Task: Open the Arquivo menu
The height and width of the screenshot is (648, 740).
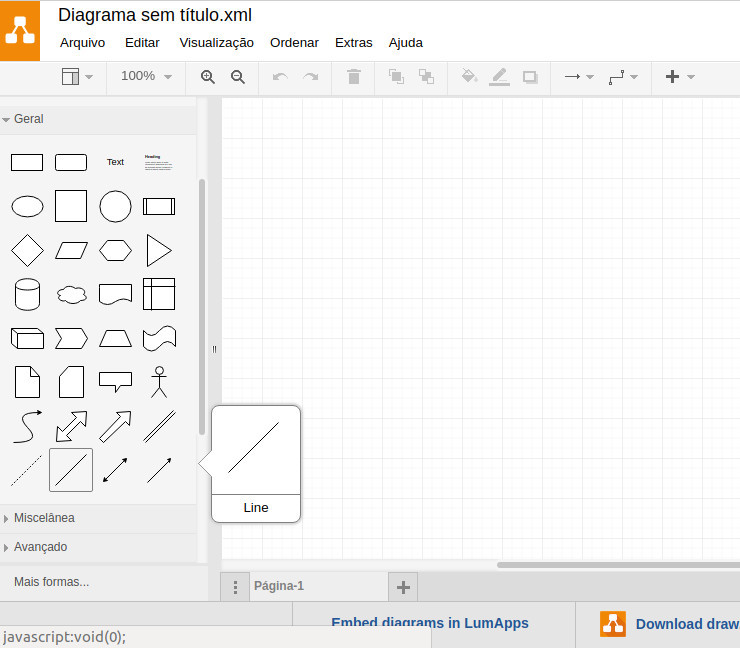Action: (x=82, y=43)
